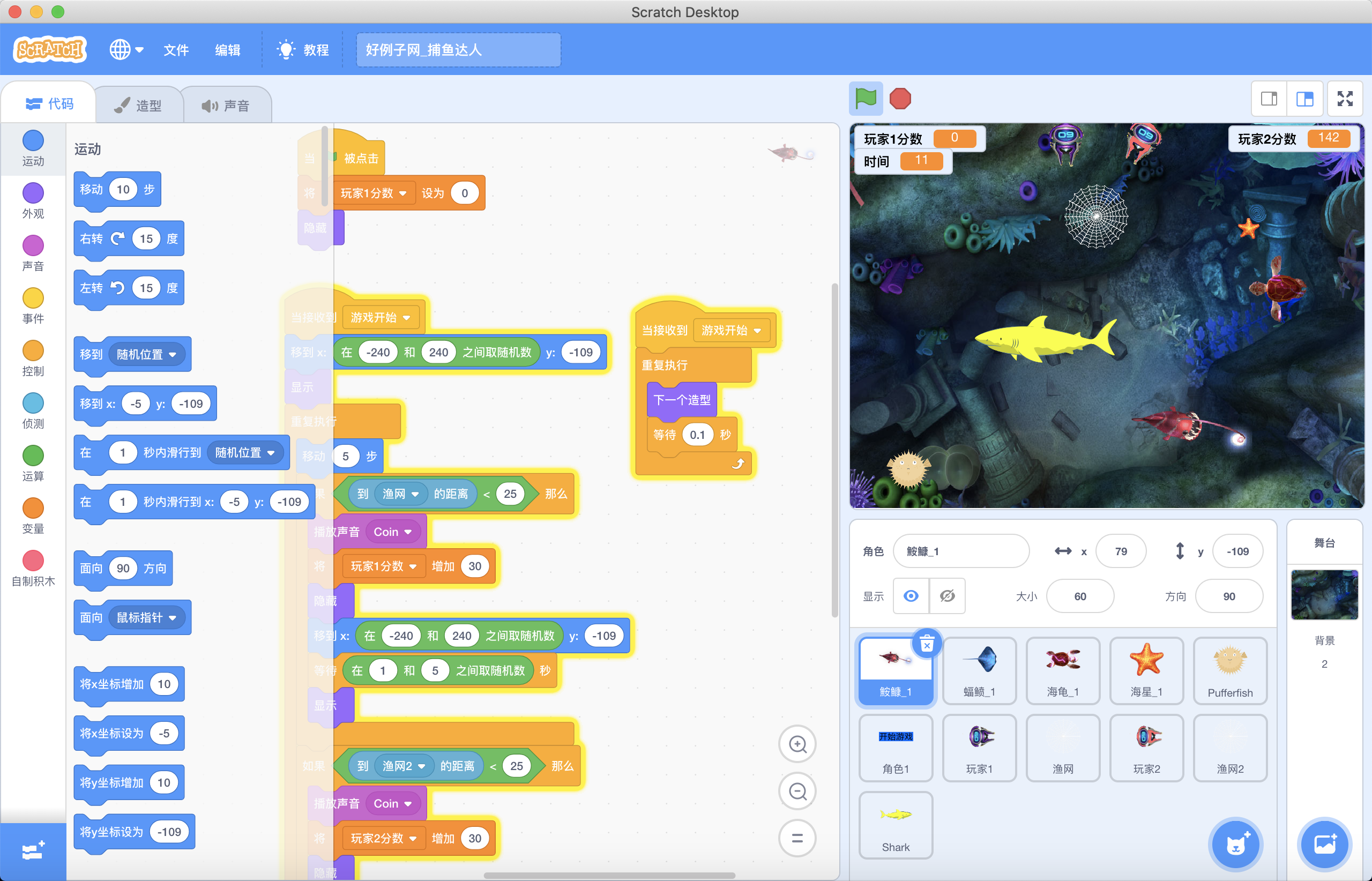Select the 玩家1 sprite
Image resolution: width=1372 pixels, height=881 pixels.
979,748
